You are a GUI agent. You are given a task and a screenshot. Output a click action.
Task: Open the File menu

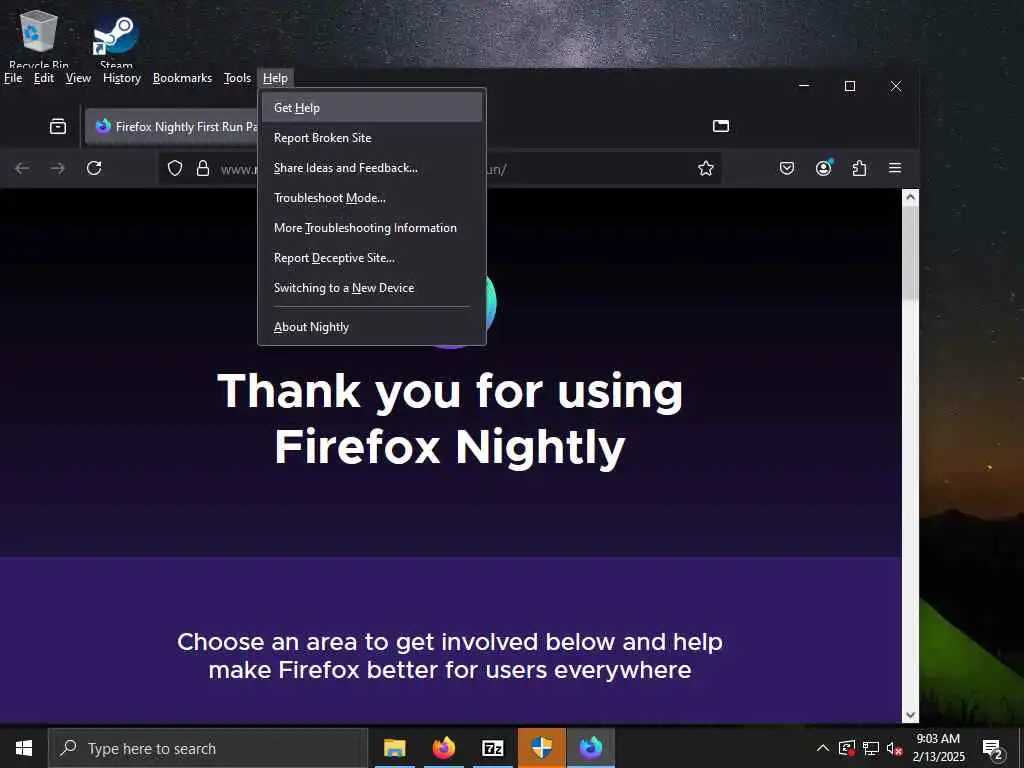click(x=13, y=78)
